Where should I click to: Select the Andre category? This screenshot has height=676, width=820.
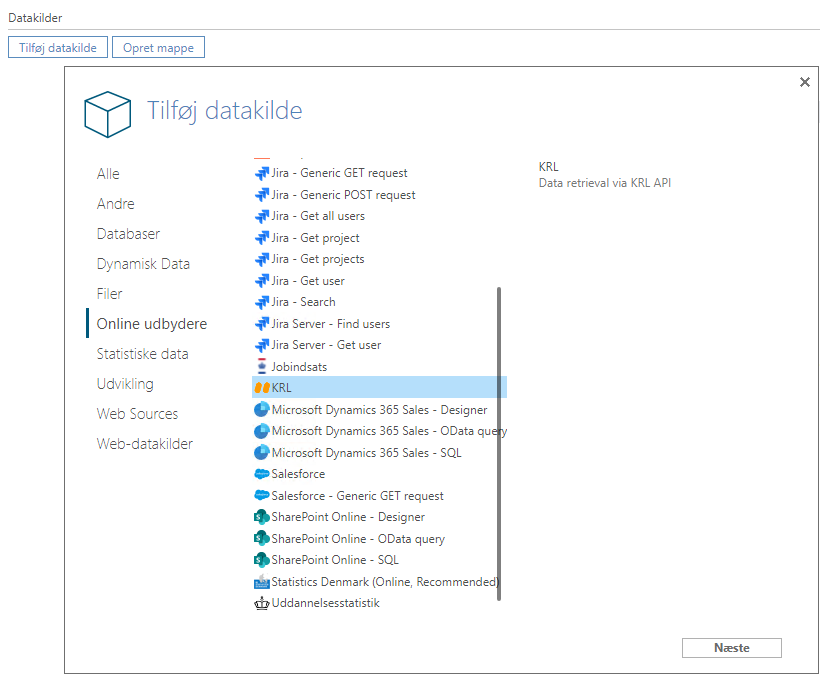[116, 204]
